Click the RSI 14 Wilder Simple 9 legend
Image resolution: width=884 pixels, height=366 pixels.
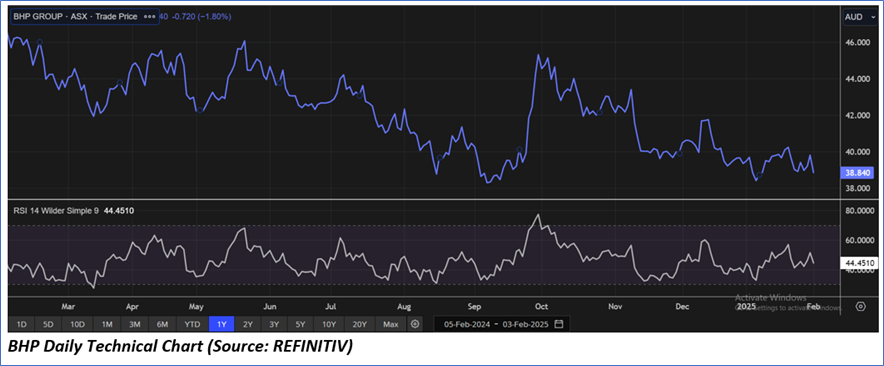(x=56, y=210)
